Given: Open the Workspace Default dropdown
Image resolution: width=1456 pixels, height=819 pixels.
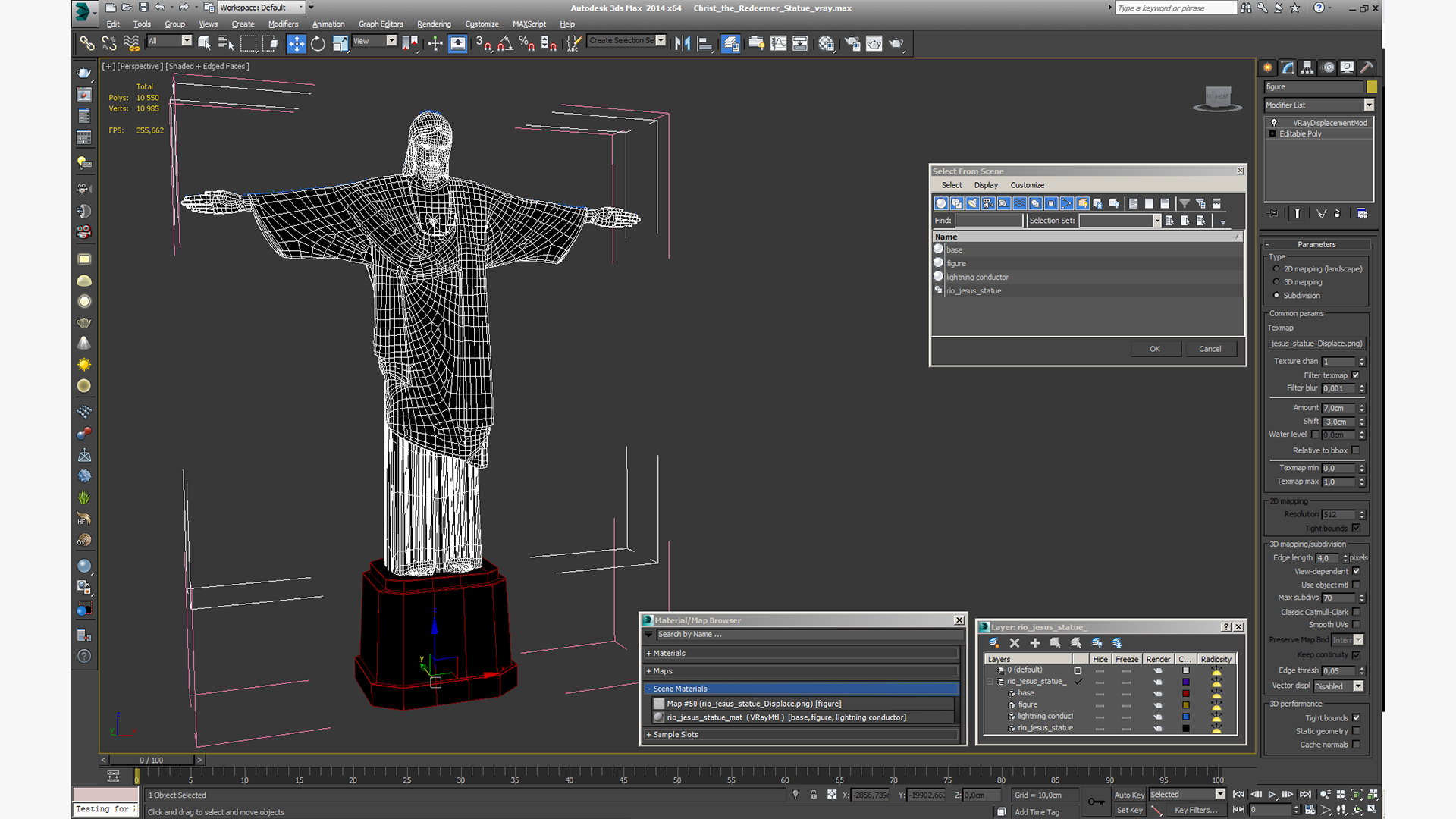Looking at the screenshot, I should 262,8.
